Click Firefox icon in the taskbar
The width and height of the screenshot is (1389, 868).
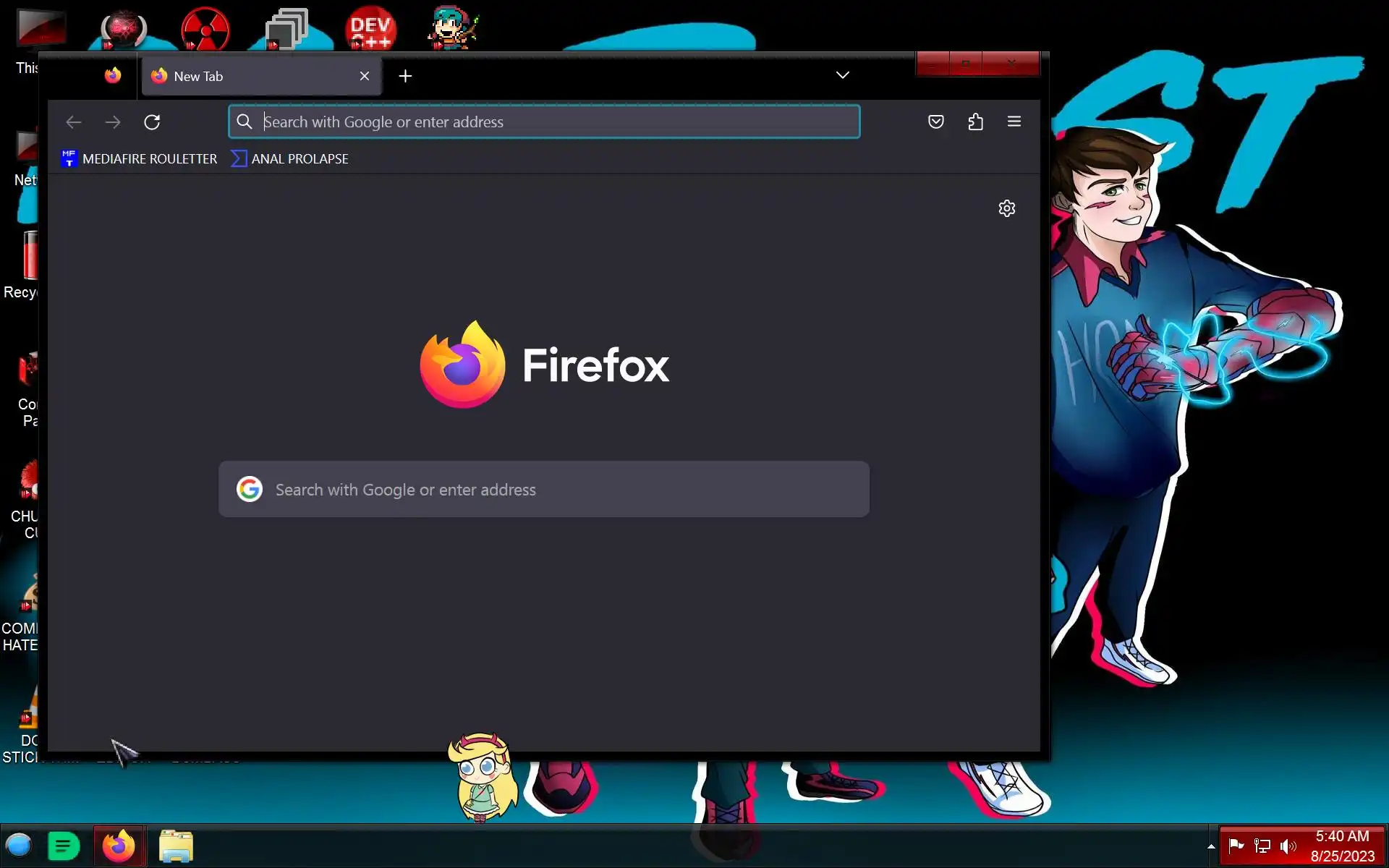[x=119, y=846]
